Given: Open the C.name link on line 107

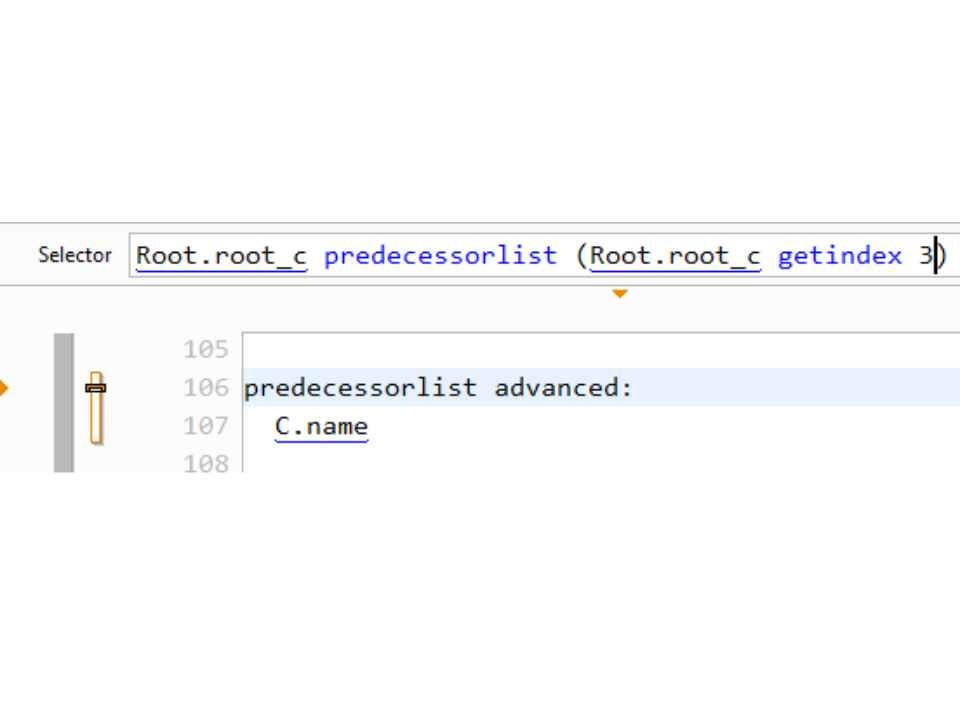Looking at the screenshot, I should [321, 427].
